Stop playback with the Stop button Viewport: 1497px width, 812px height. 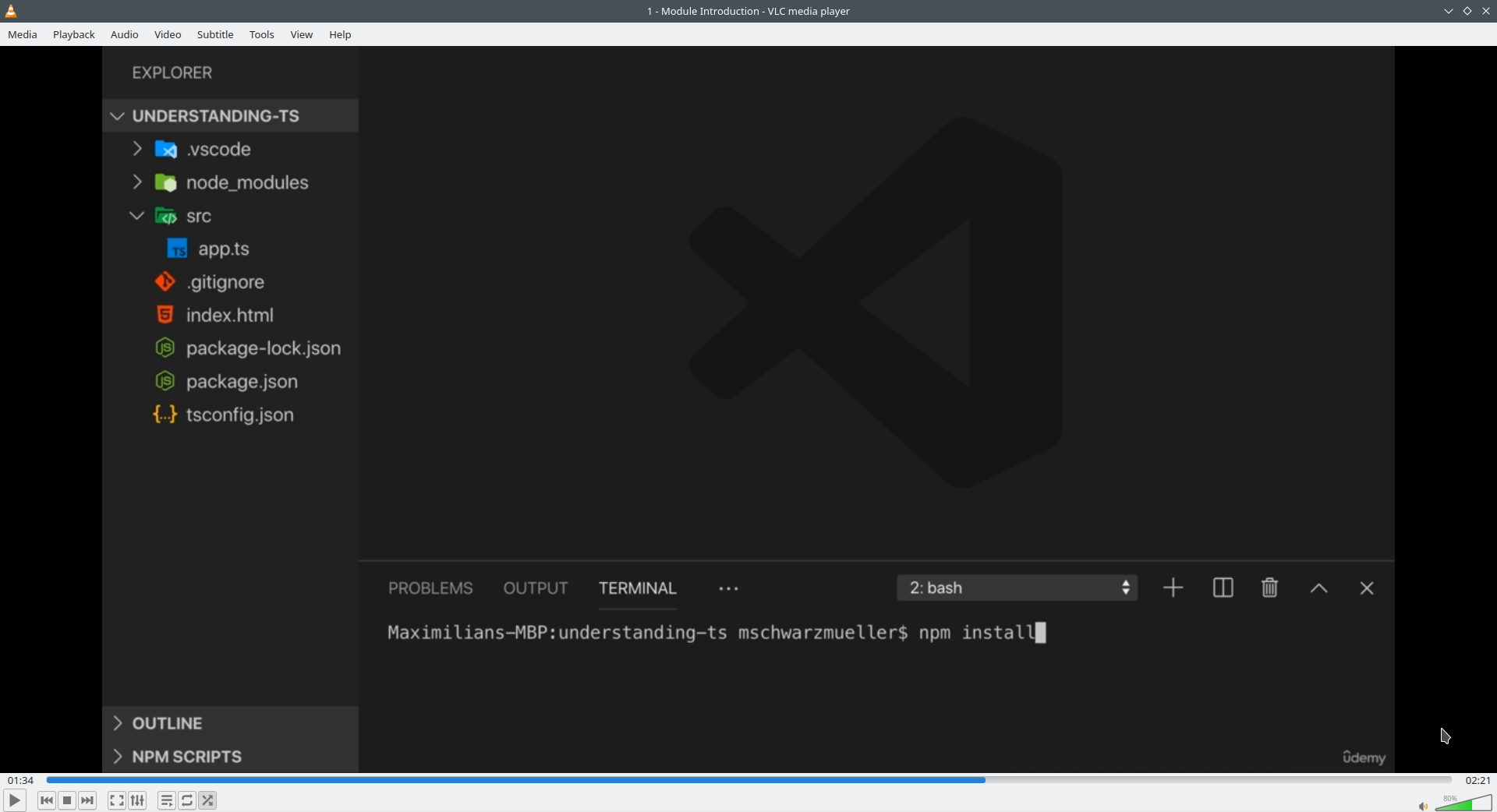point(67,800)
